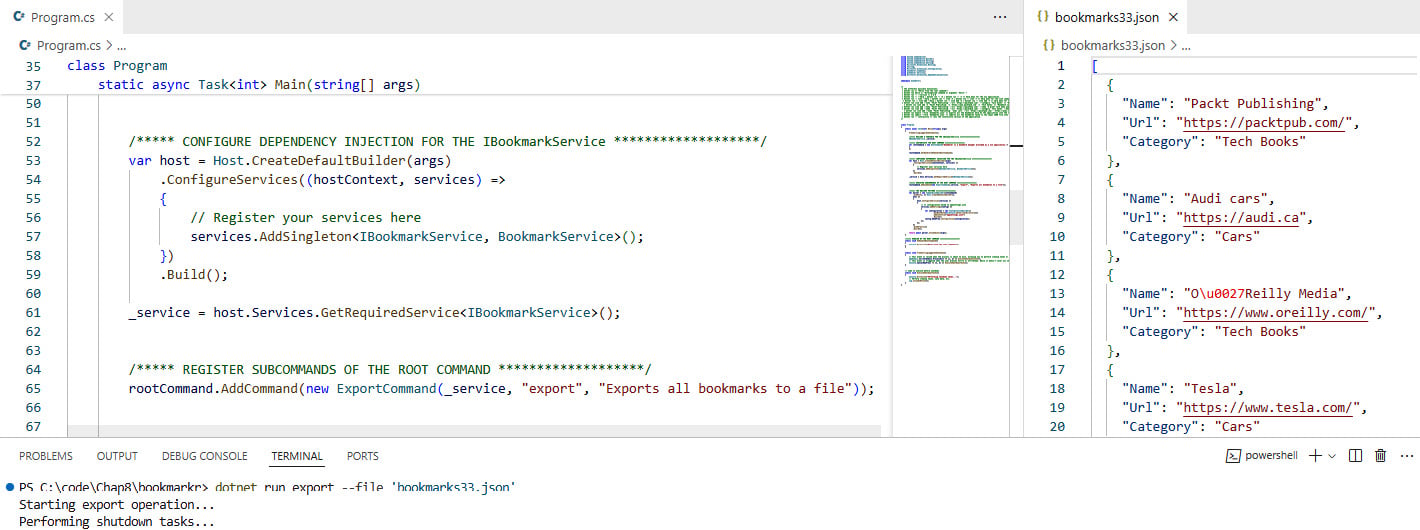Click the C# file icon on Program.cs tab

pyautogui.click(x=19, y=18)
